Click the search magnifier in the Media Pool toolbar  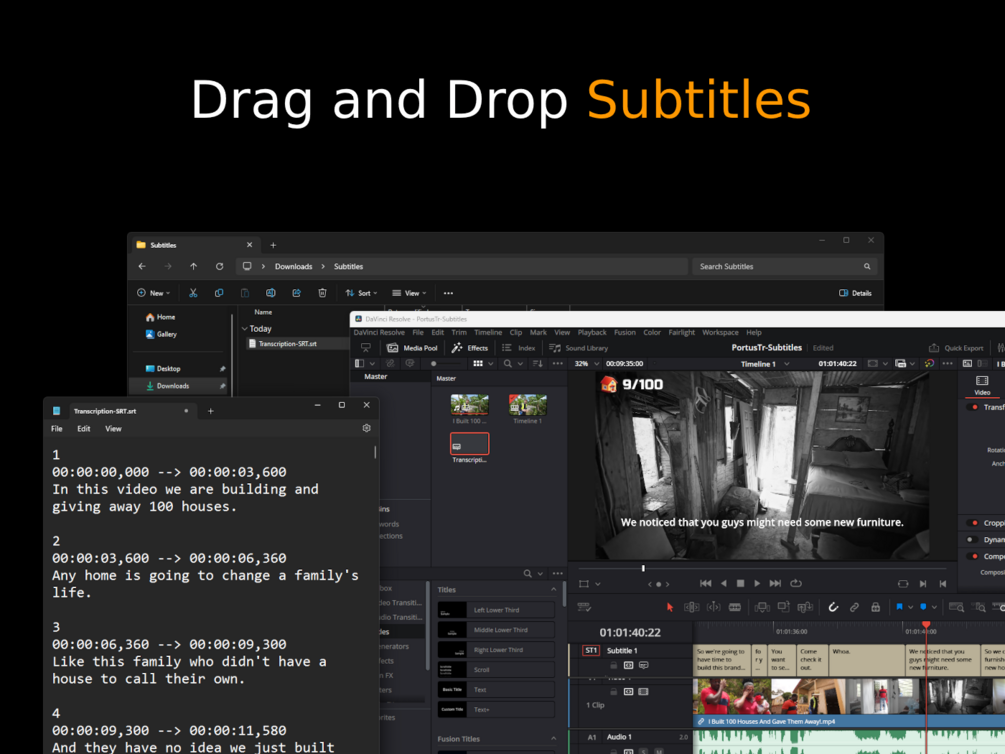(x=508, y=364)
